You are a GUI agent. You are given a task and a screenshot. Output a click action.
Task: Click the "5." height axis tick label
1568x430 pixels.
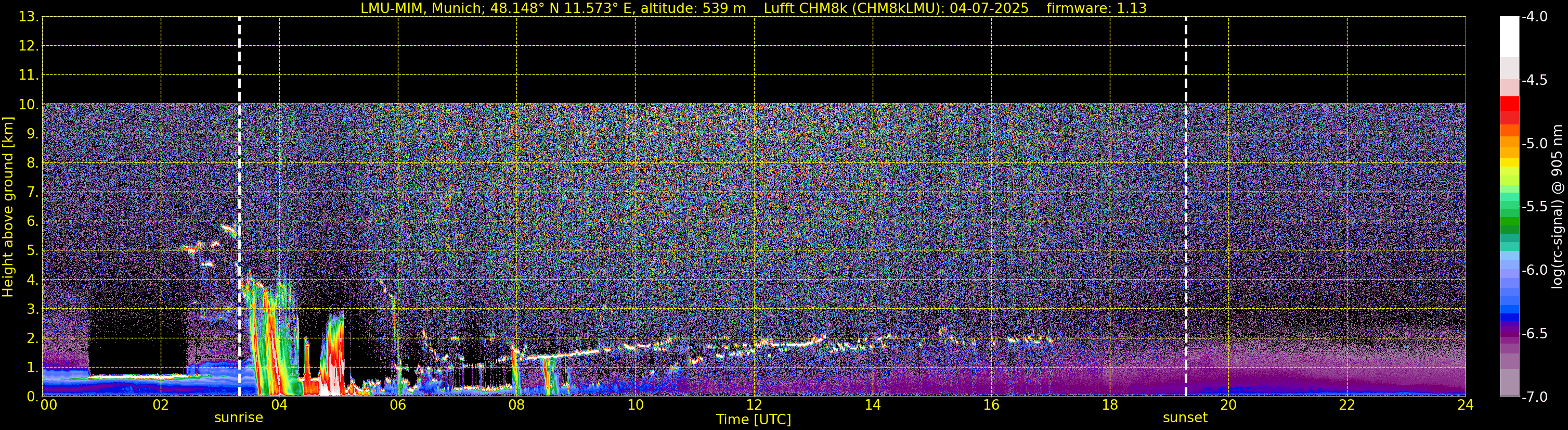(x=32, y=250)
